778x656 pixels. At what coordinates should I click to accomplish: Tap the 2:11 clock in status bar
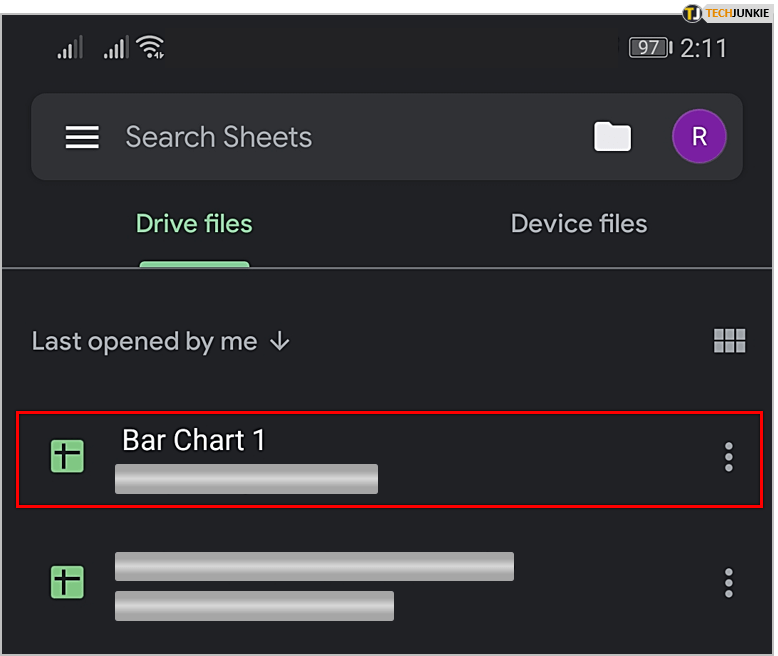(703, 47)
